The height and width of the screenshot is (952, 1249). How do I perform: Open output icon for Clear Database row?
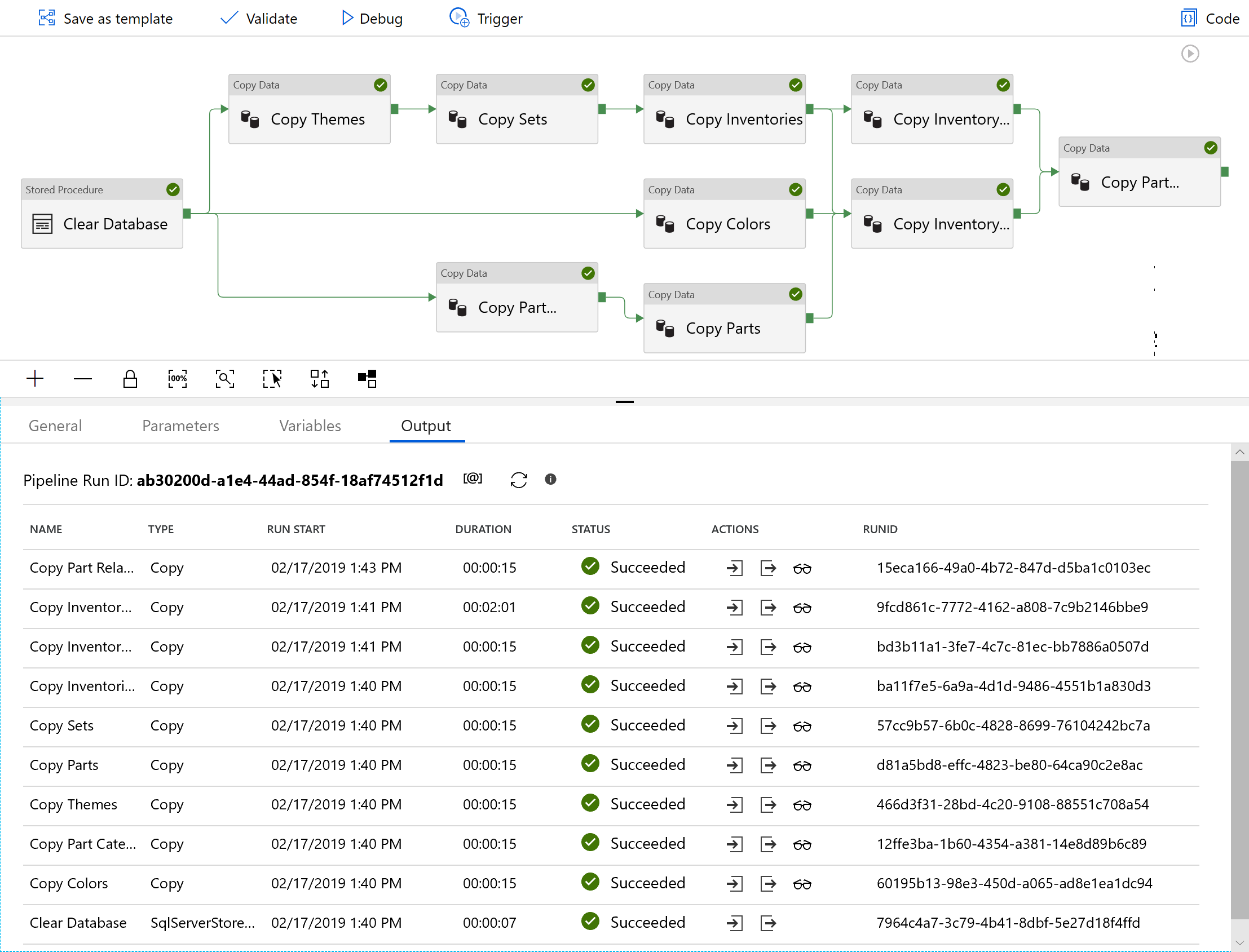pyautogui.click(x=768, y=923)
